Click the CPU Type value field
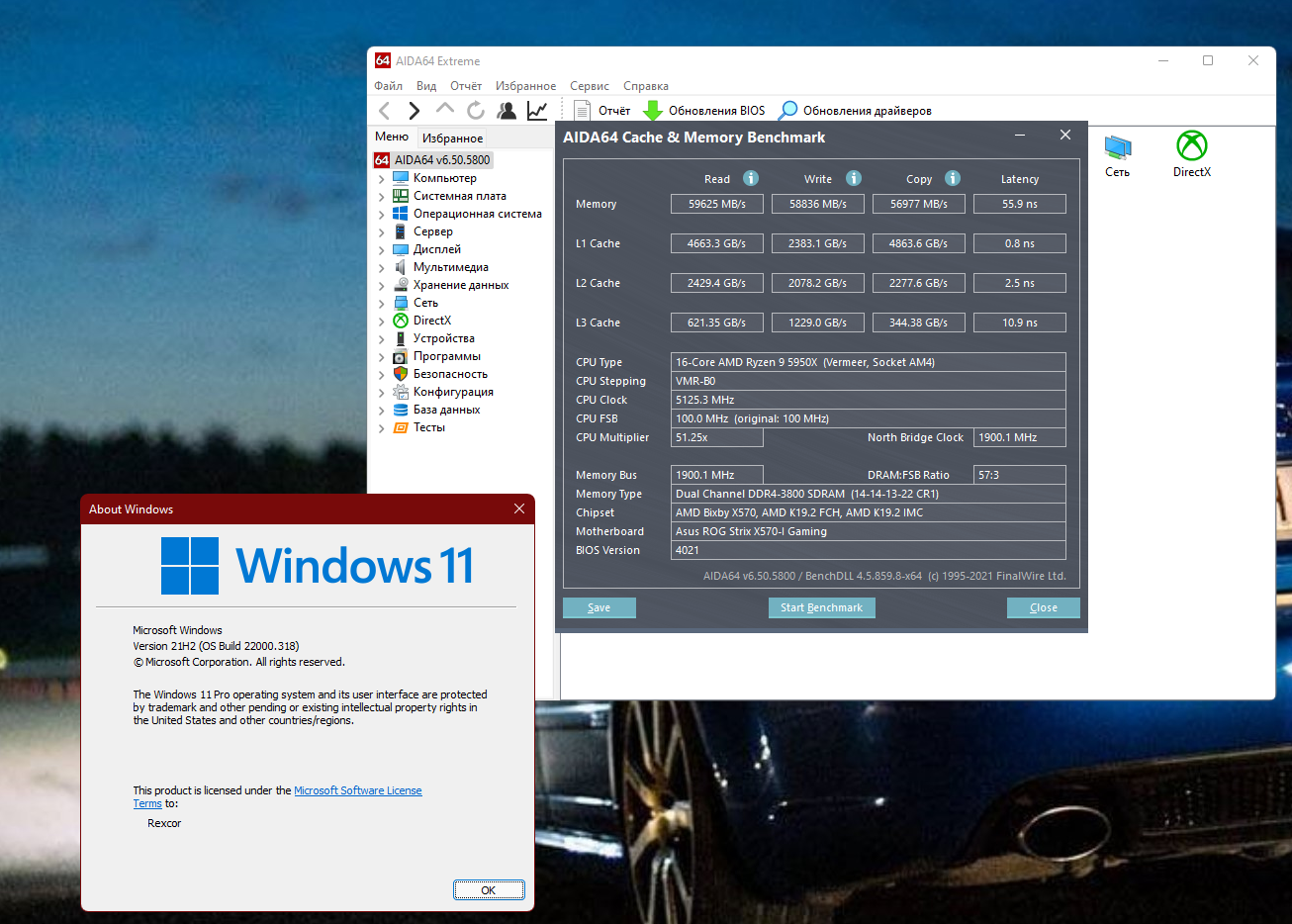Image resolution: width=1292 pixels, height=924 pixels. click(x=869, y=362)
